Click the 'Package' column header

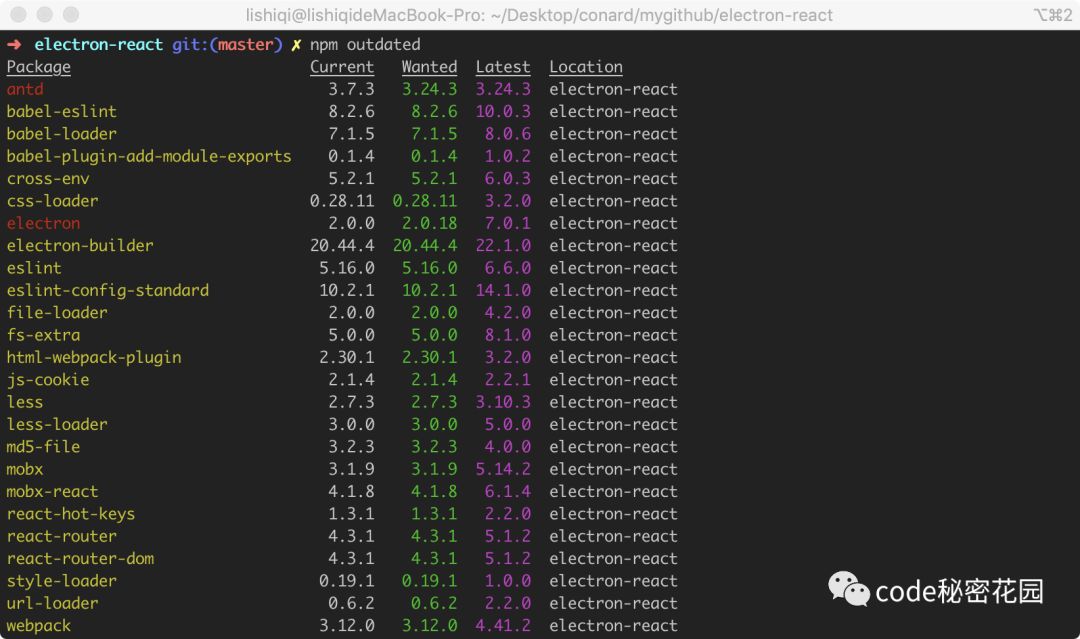39,67
